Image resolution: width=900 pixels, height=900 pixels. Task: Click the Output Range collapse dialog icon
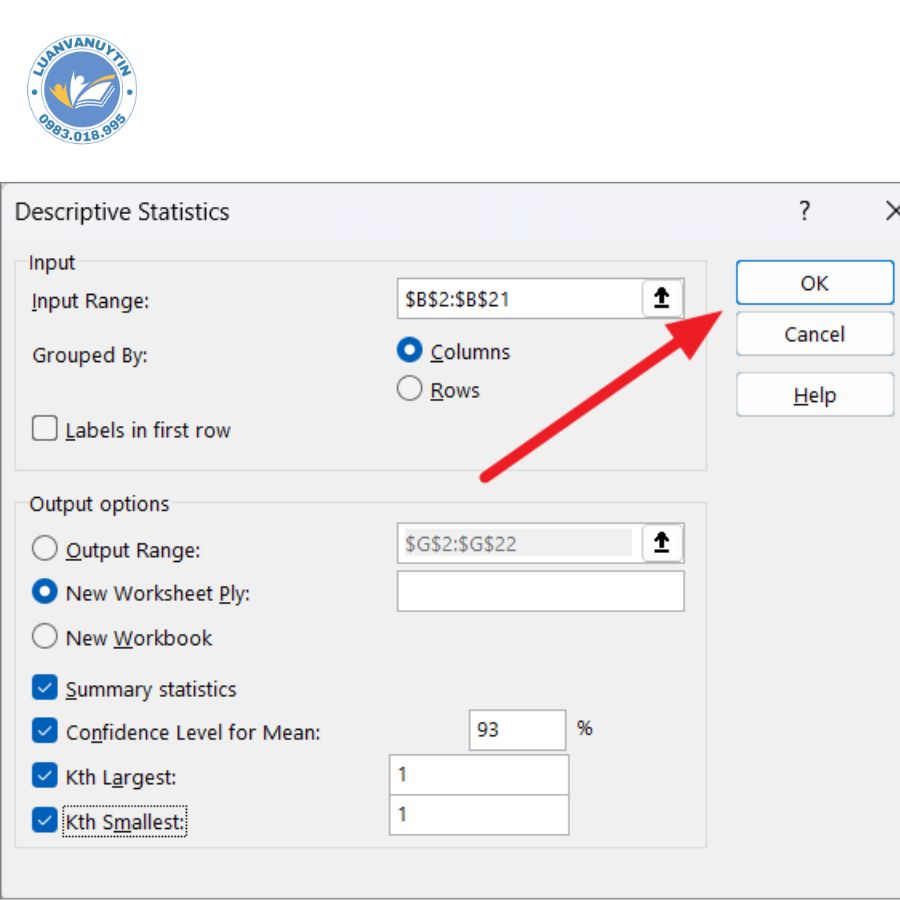click(661, 543)
